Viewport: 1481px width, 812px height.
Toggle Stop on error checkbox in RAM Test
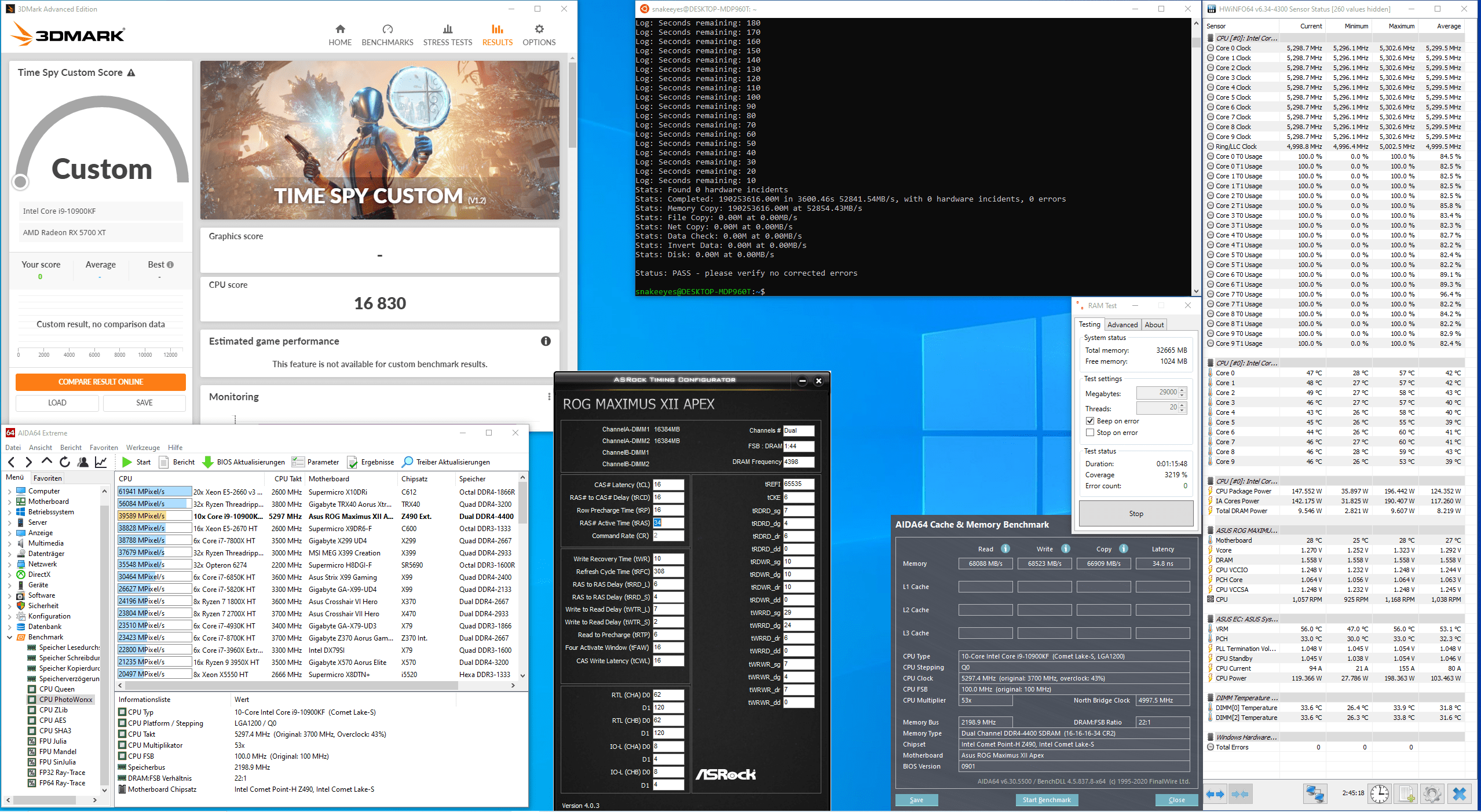pyautogui.click(x=1090, y=433)
